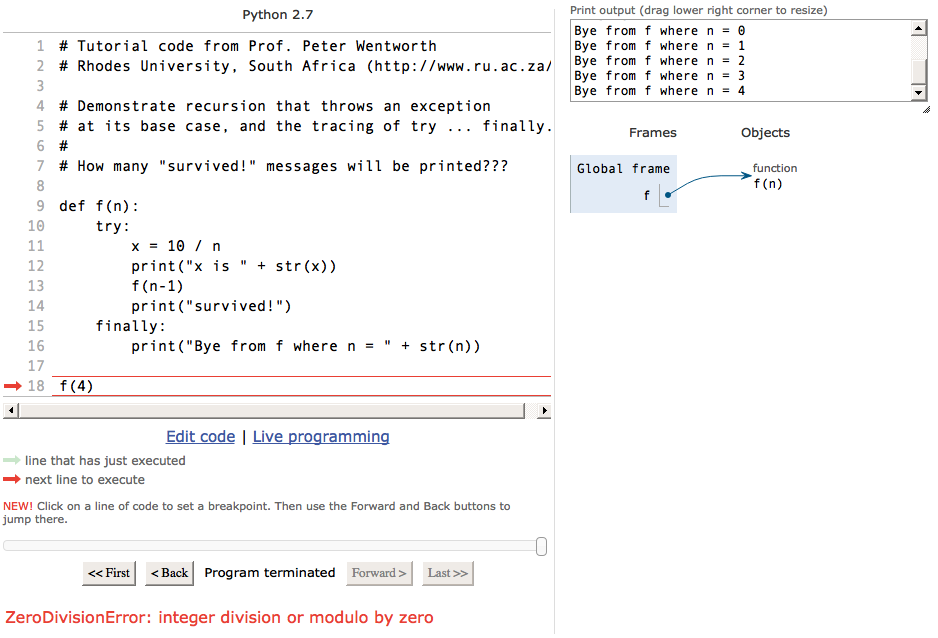Set breakpoint on line 10 'try:'
938x638 pixels.
112,226
